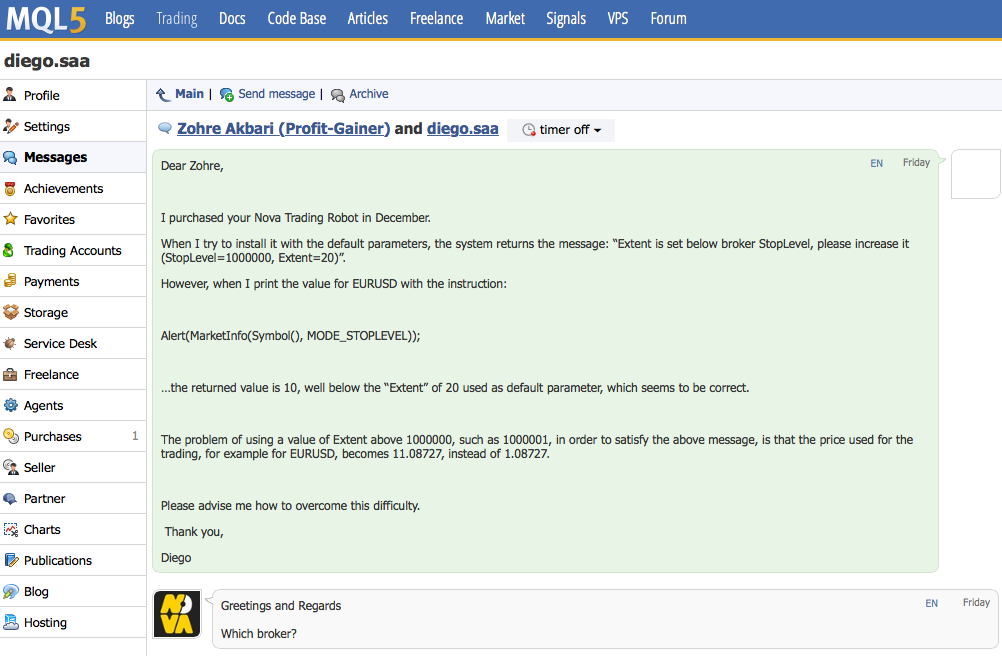Open Hosting link in sidebar
The width and height of the screenshot is (1002, 656).
coord(45,623)
